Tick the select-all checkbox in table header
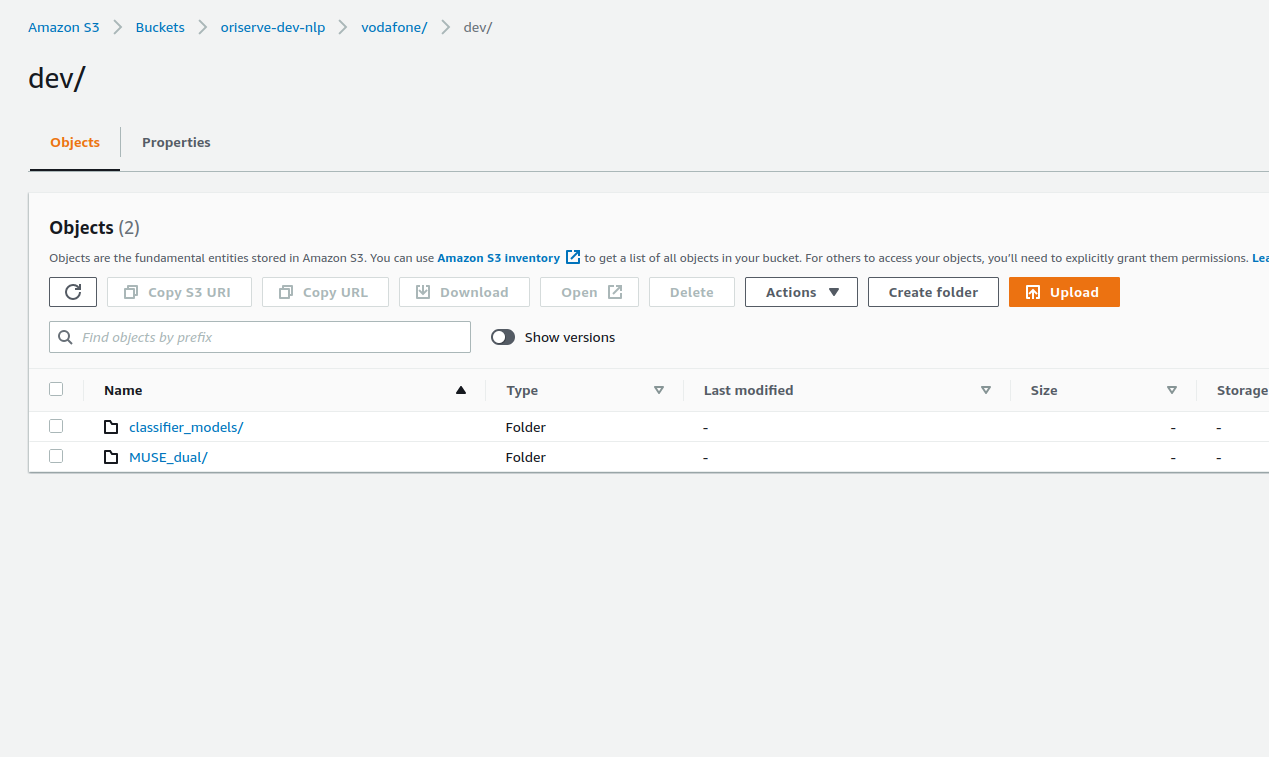The image size is (1269, 757). click(x=56, y=389)
